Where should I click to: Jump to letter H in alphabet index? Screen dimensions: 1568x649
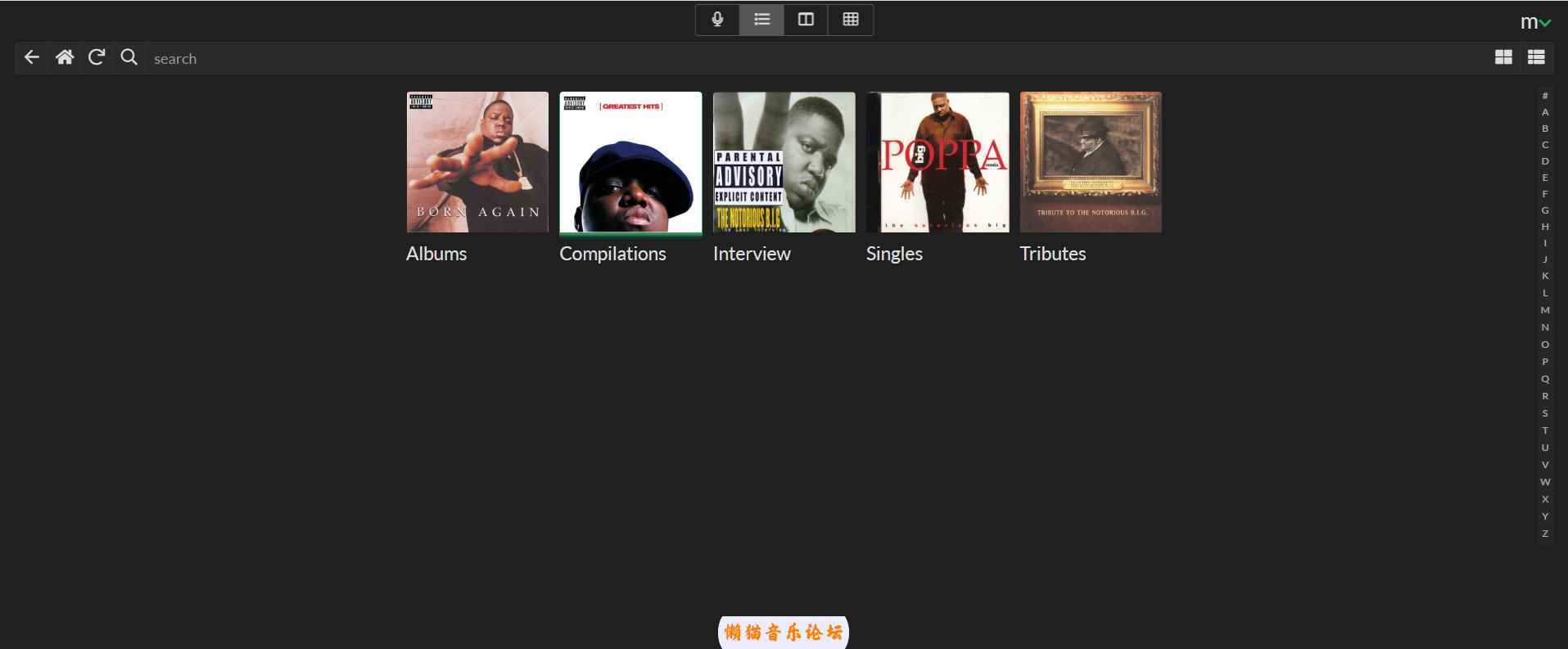pos(1545,227)
